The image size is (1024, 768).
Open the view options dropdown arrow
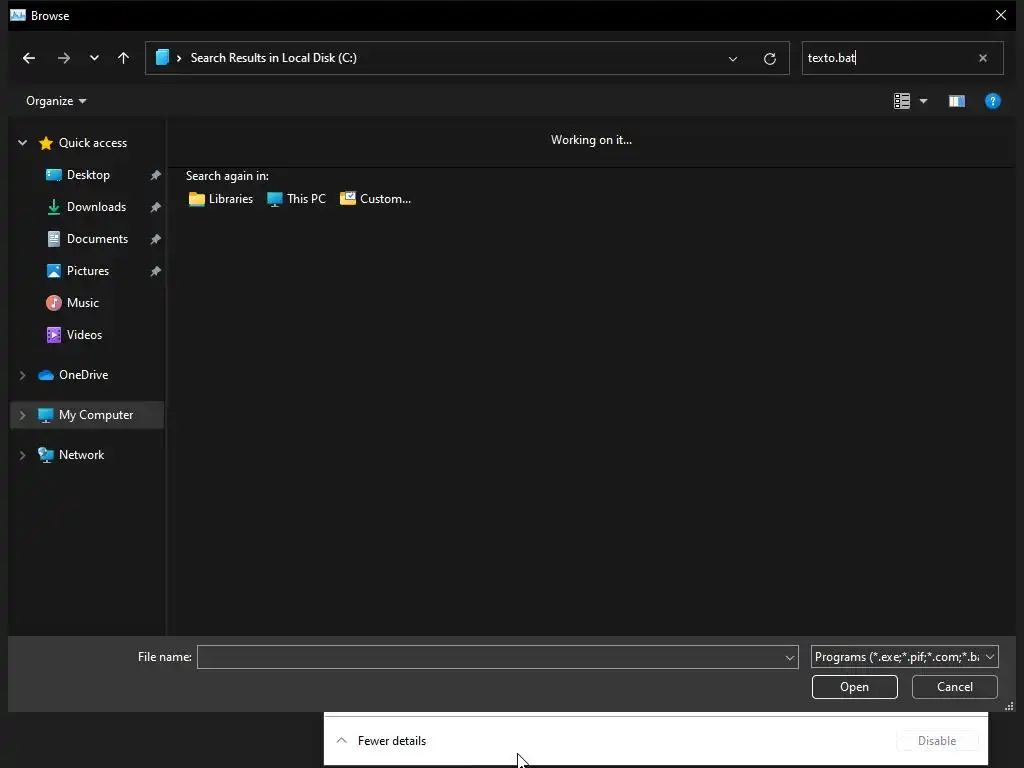pyautogui.click(x=923, y=101)
